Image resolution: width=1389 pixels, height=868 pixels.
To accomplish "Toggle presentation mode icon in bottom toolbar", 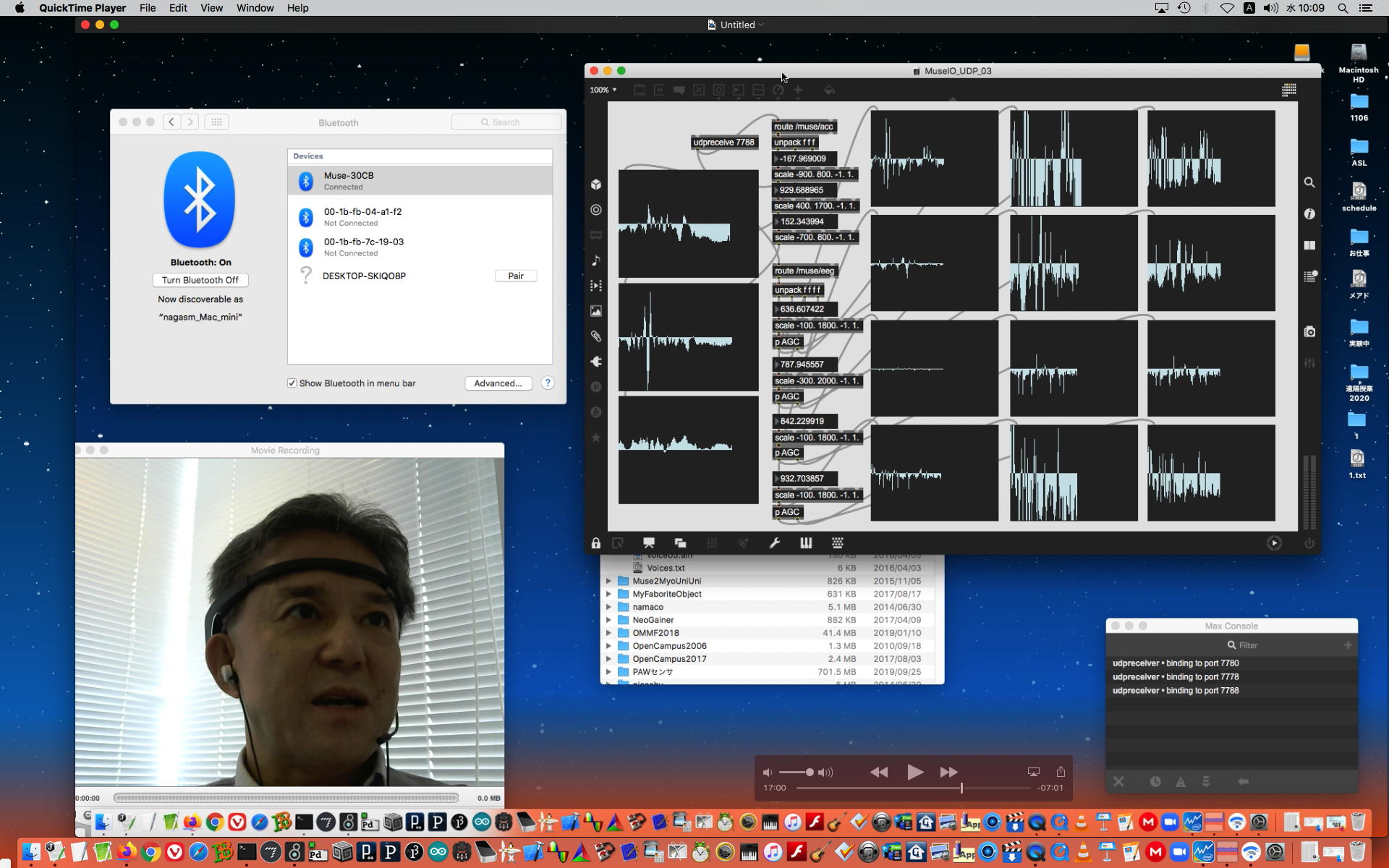I will (649, 543).
